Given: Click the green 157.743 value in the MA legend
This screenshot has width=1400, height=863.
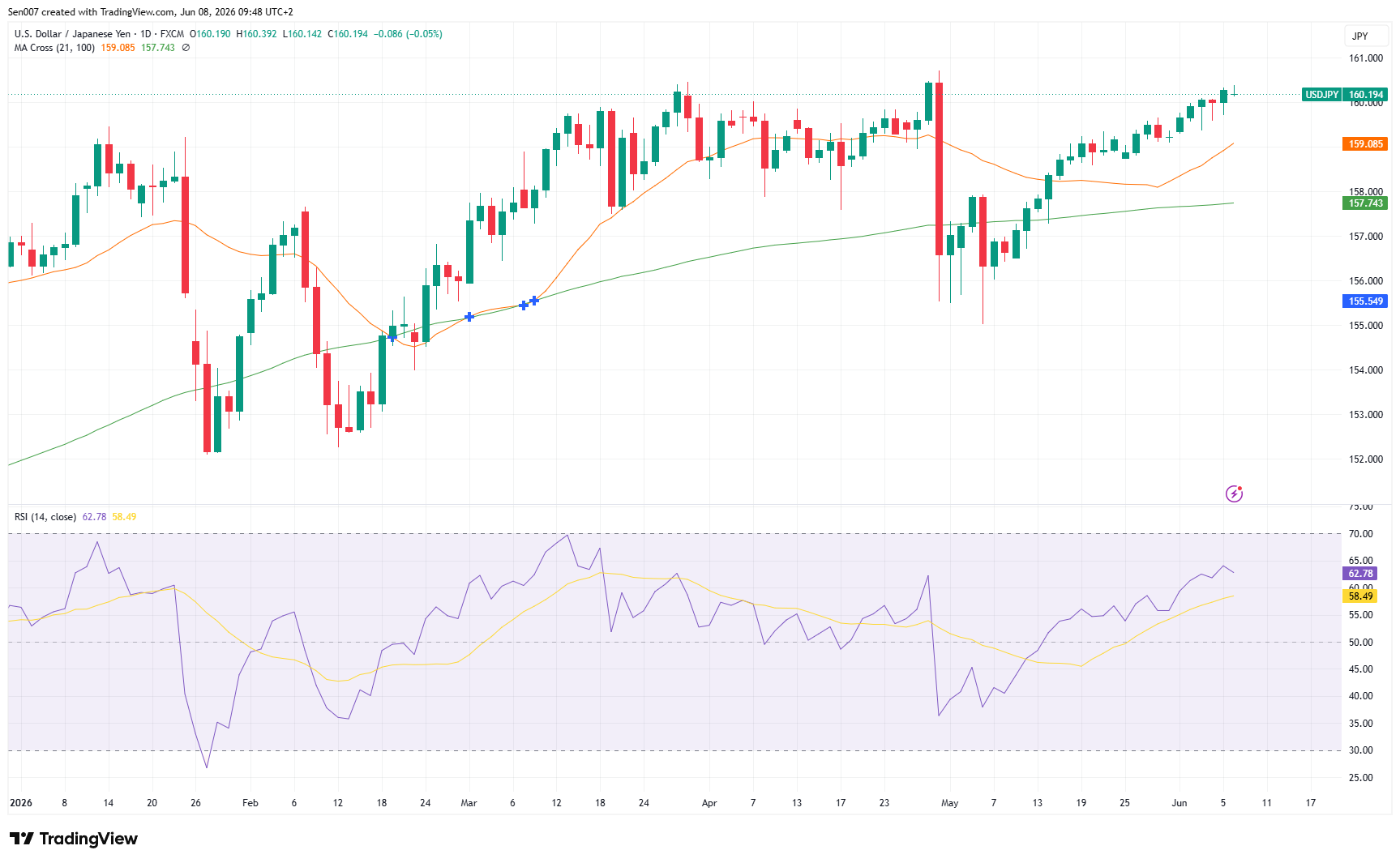Looking at the screenshot, I should point(158,48).
